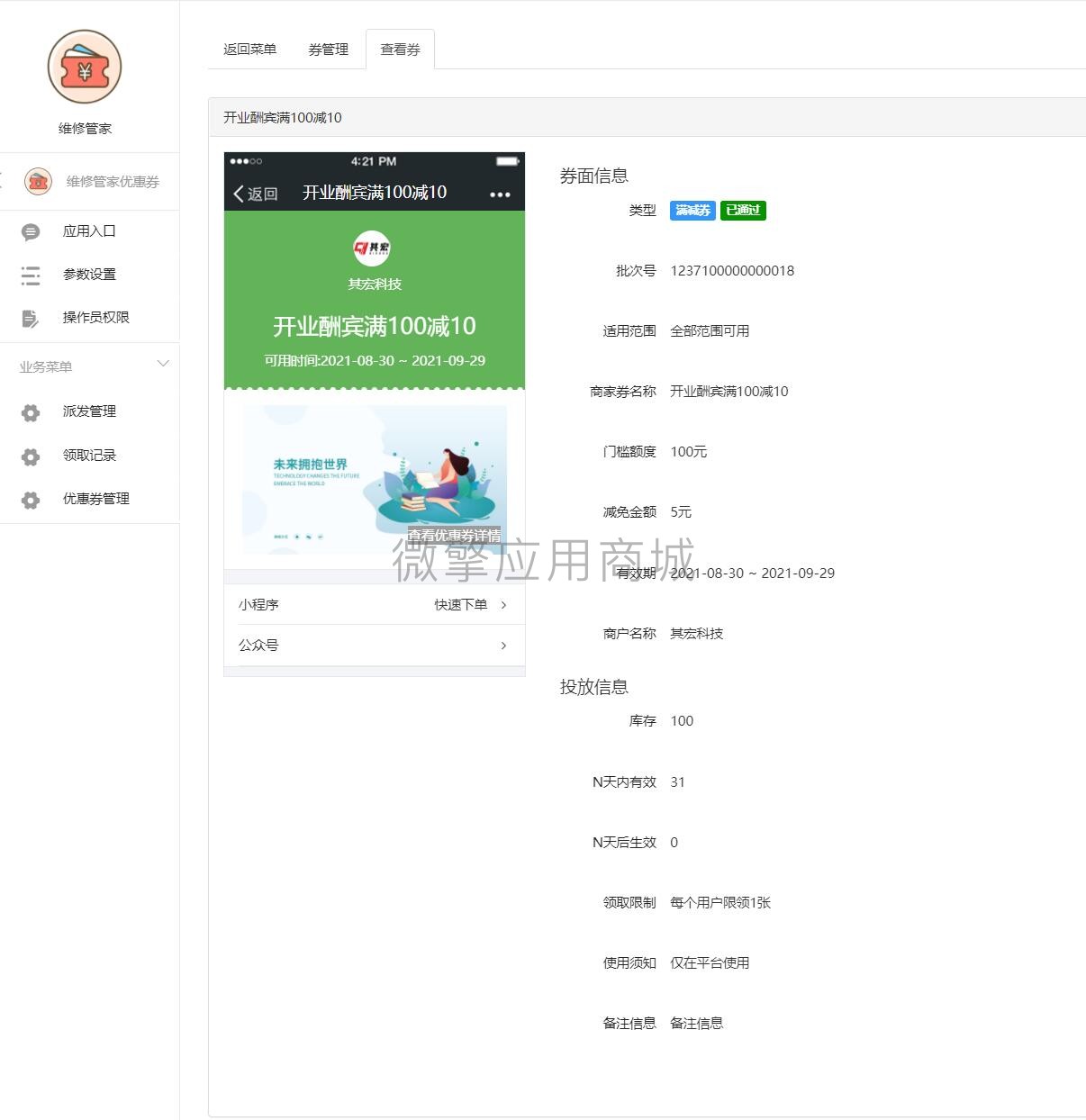This screenshot has width=1086, height=1120.
Task: Click the list icon beside 参数设置
Action: pyautogui.click(x=31, y=275)
